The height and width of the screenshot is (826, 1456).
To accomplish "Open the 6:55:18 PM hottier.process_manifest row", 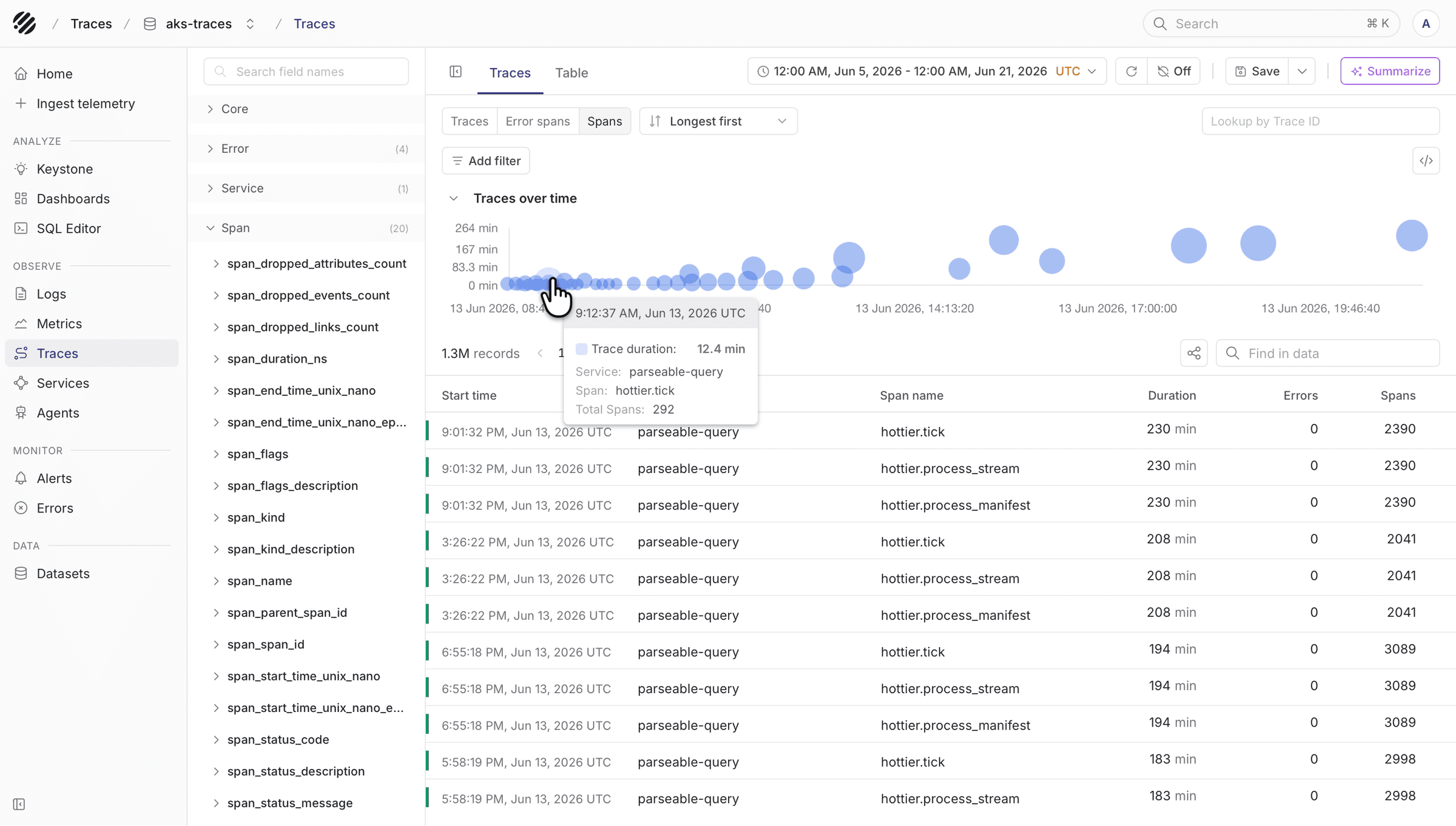I will (x=940, y=725).
